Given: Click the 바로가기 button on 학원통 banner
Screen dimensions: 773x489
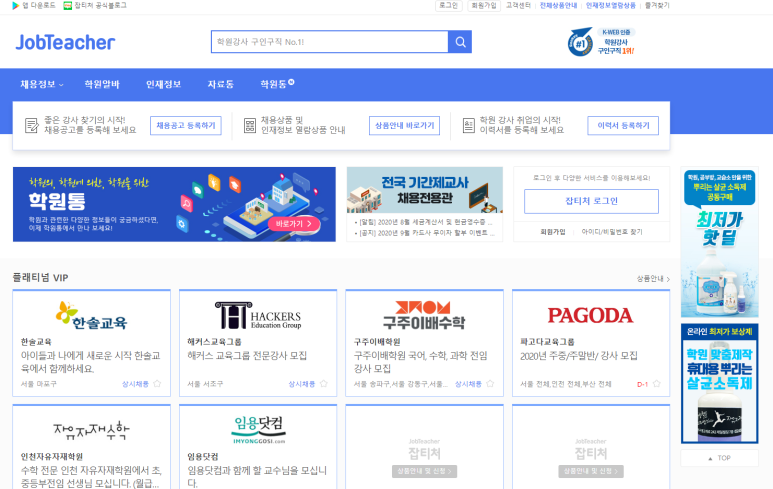Looking at the screenshot, I should click(x=294, y=224).
